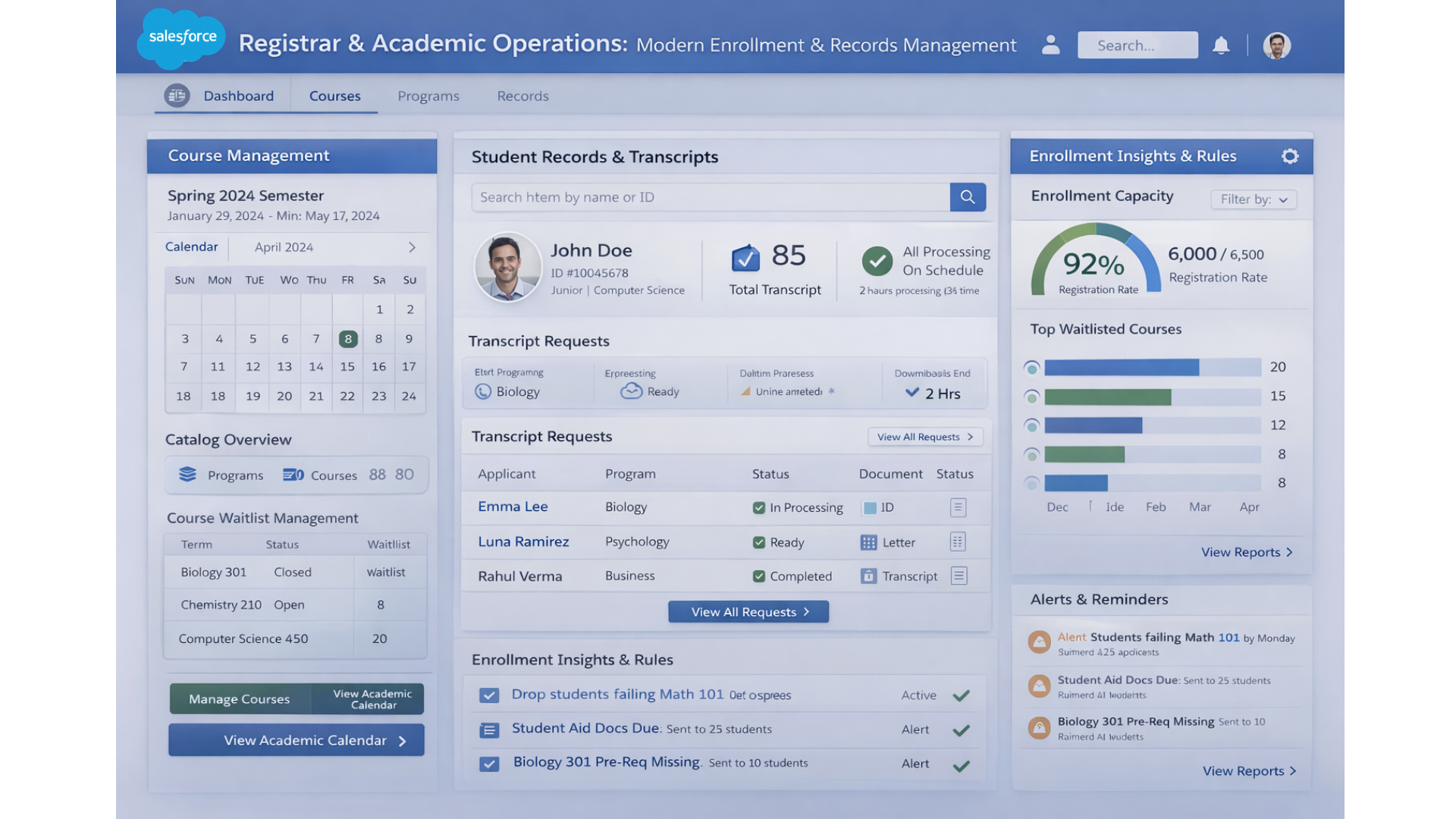1456x819 pixels.
Task: Click the Transcript document icon for Rahul Verma
Action: coord(868,576)
